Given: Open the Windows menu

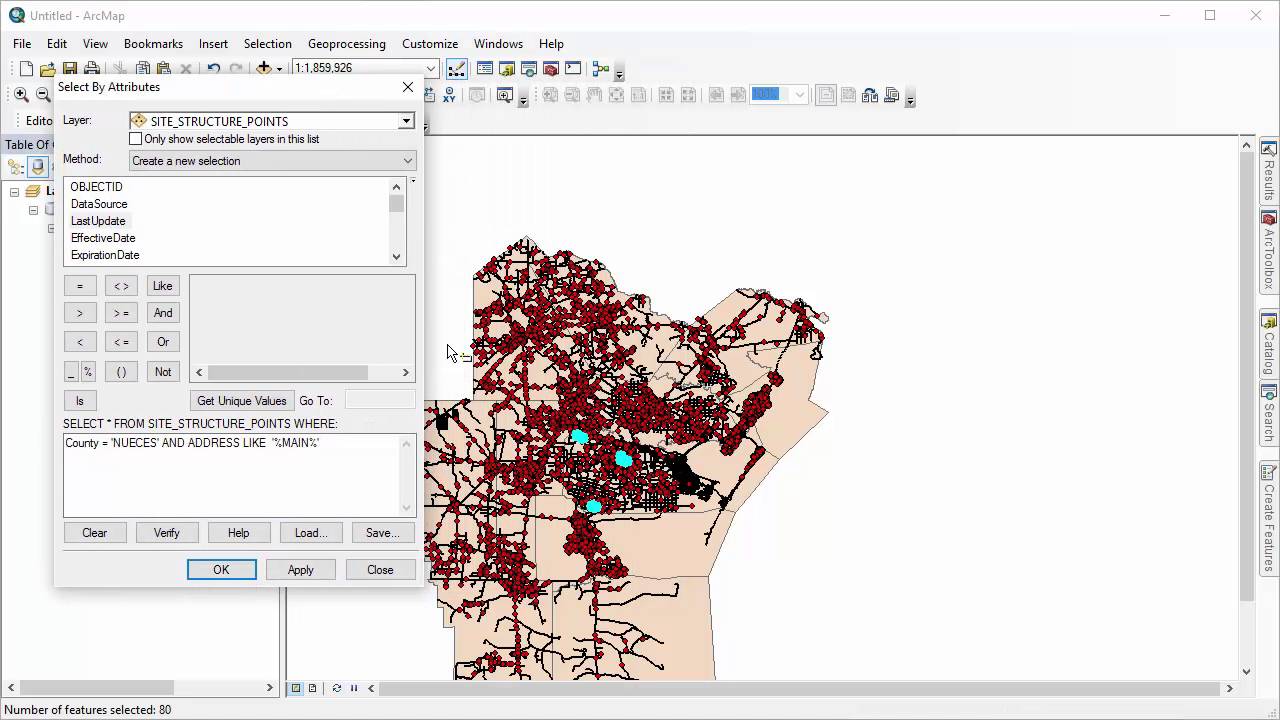Looking at the screenshot, I should [498, 44].
